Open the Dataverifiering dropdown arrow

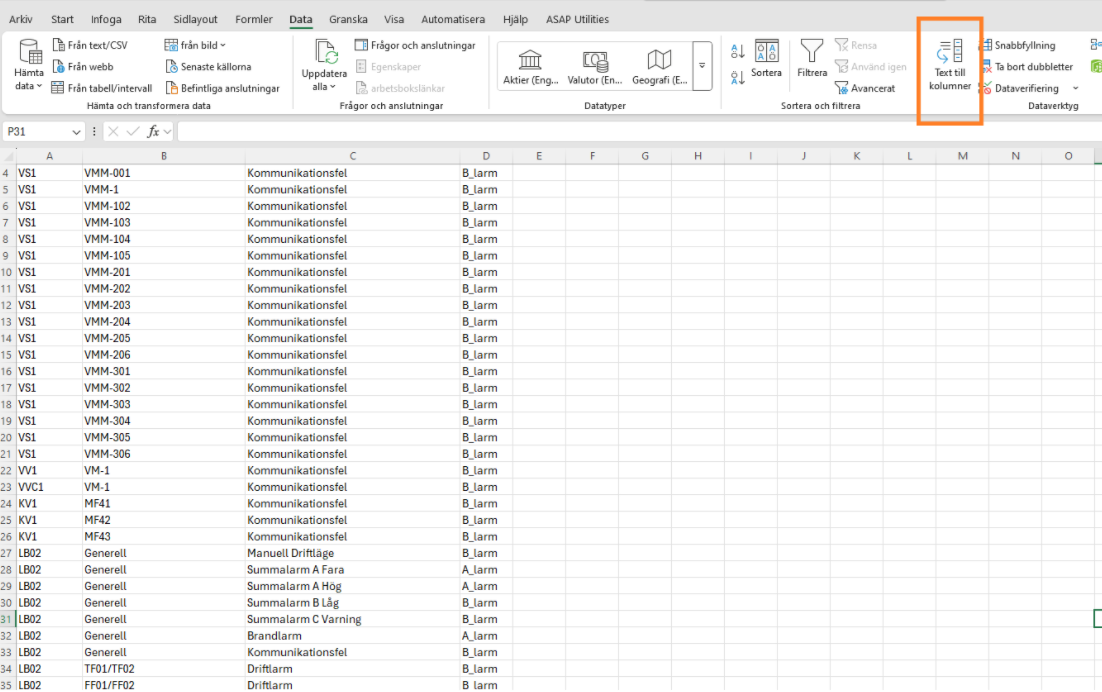click(x=1076, y=89)
